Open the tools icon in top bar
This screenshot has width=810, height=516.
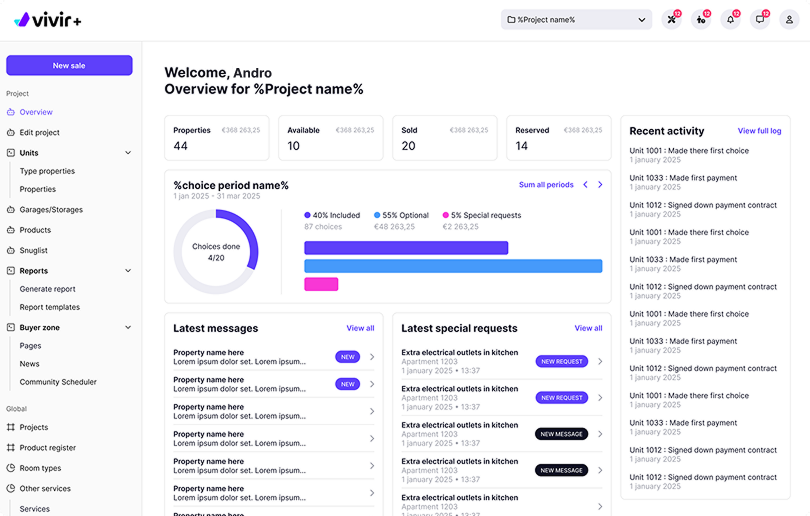(x=671, y=20)
